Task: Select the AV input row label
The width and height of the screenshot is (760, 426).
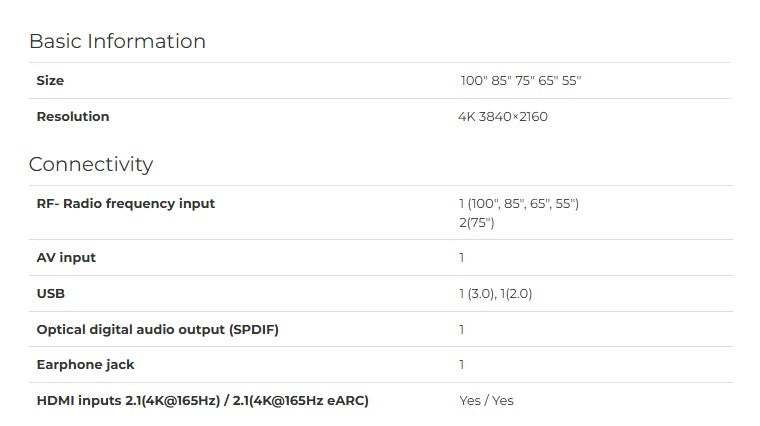Action: (x=66, y=257)
